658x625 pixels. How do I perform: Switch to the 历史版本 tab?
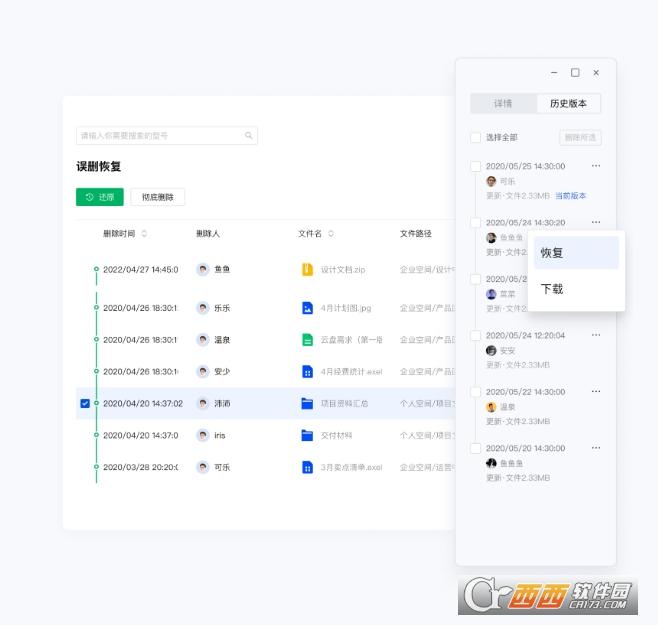pyautogui.click(x=568, y=103)
